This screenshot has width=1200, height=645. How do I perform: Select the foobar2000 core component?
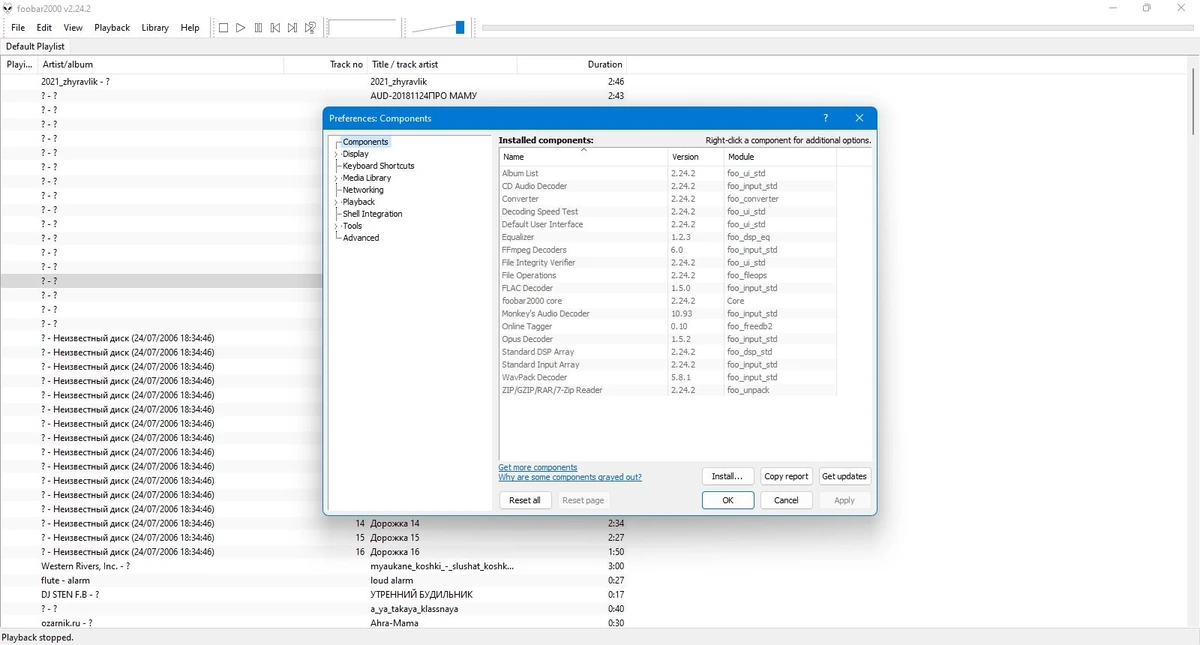point(667,301)
